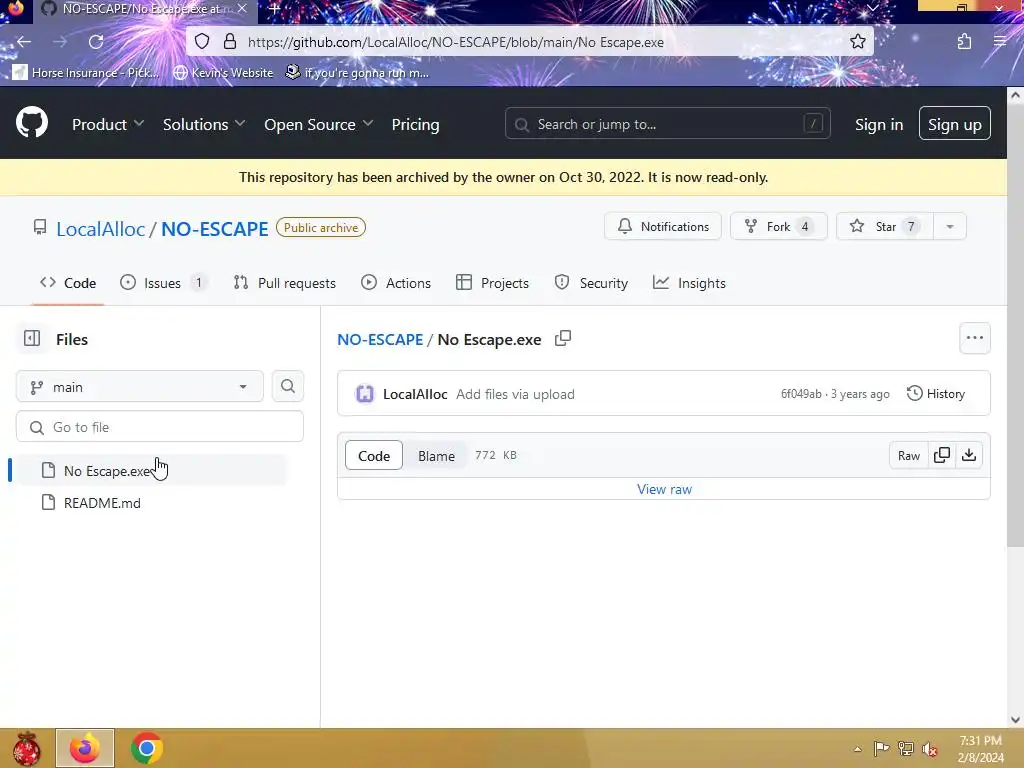1024x768 pixels.
Task: Open commit hash 6f049ab
Action: (x=801, y=394)
